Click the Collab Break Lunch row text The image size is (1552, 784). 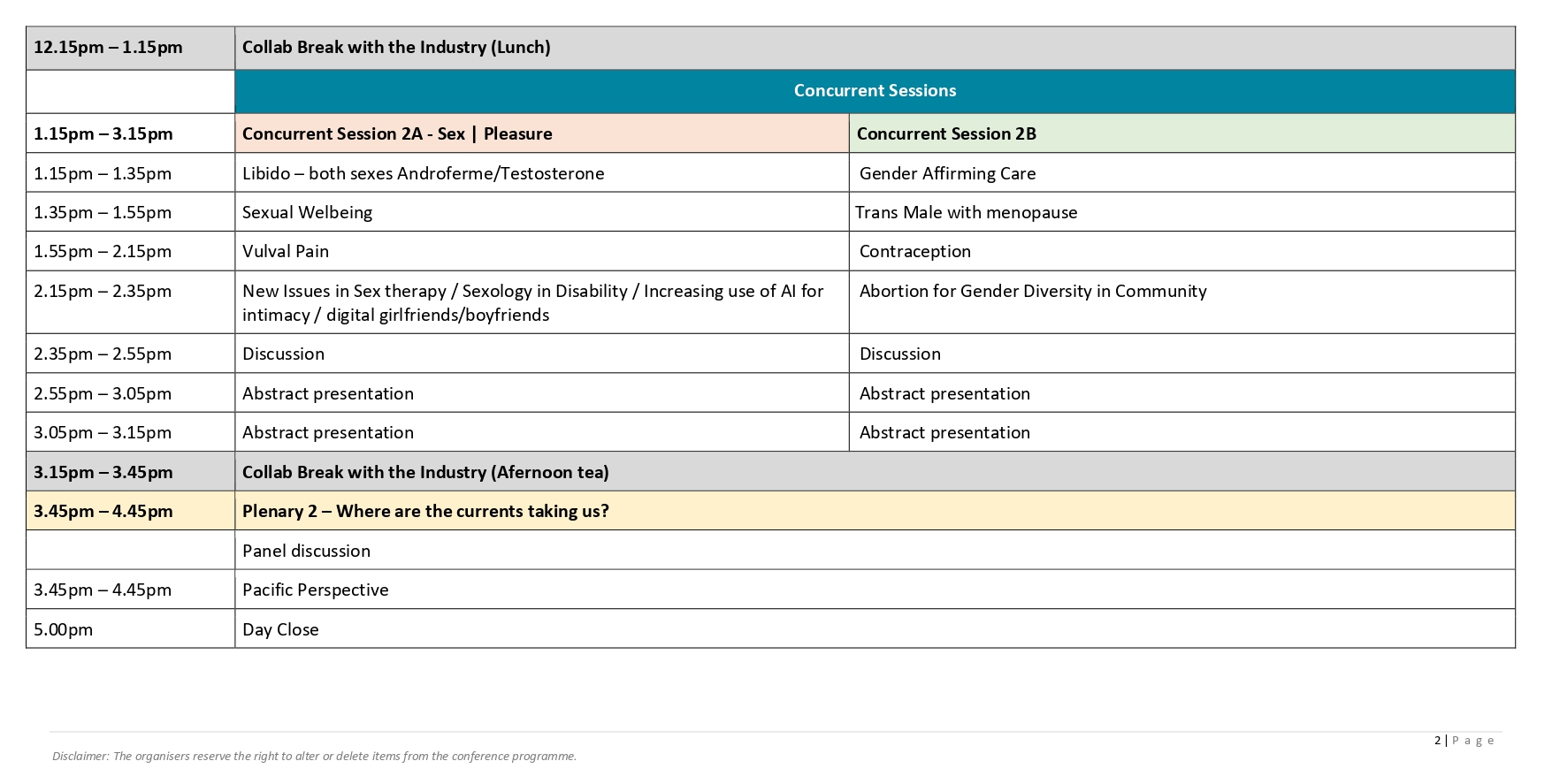(396, 48)
